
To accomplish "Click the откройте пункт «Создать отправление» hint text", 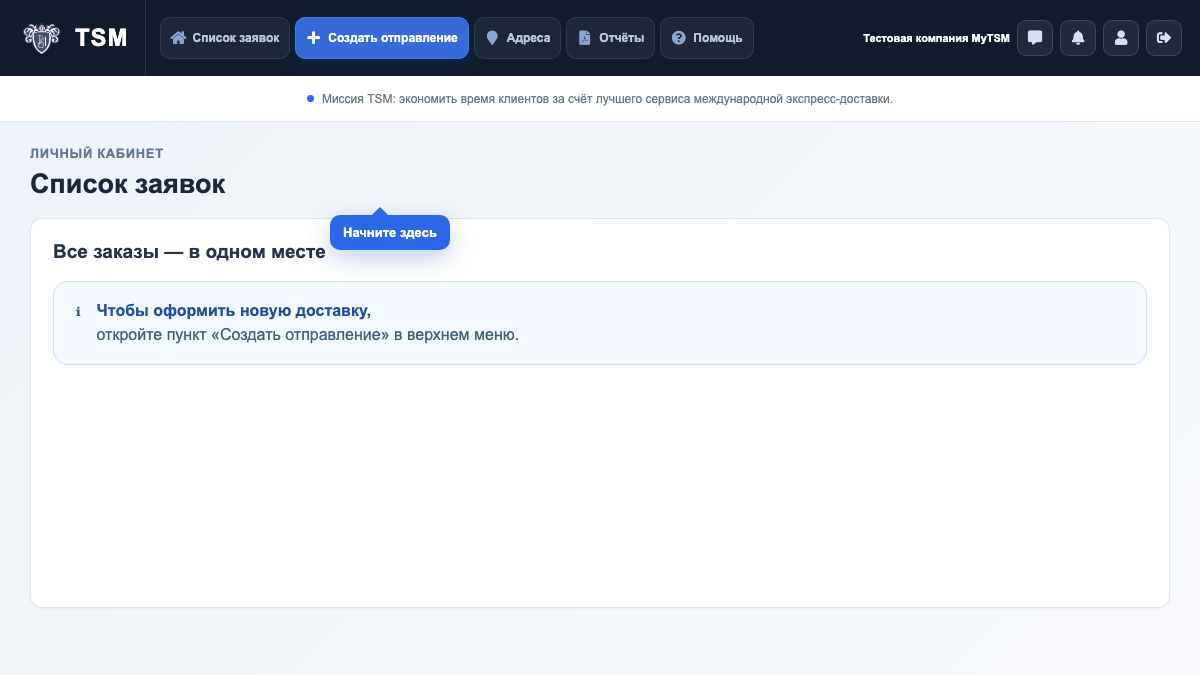I will tap(308, 335).
